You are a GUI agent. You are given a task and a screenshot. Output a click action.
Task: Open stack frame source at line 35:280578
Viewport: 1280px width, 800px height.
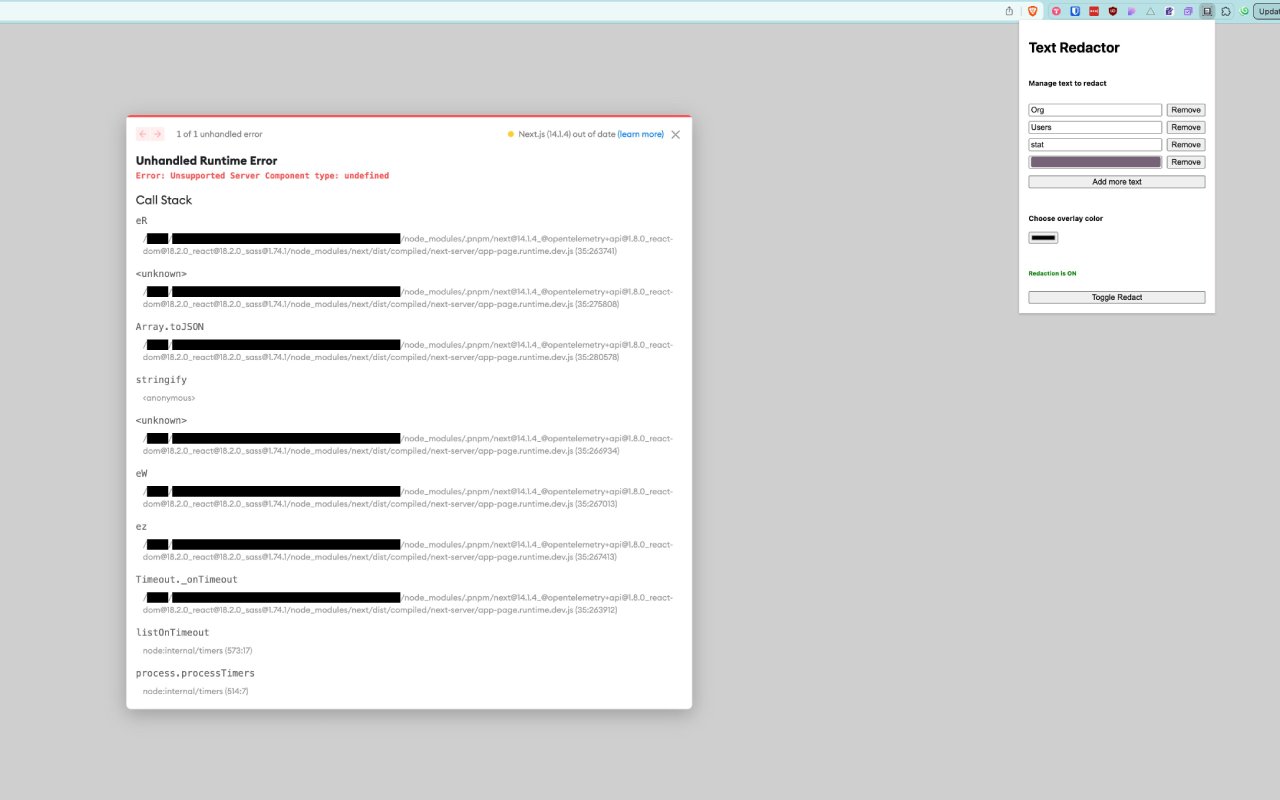click(x=408, y=351)
